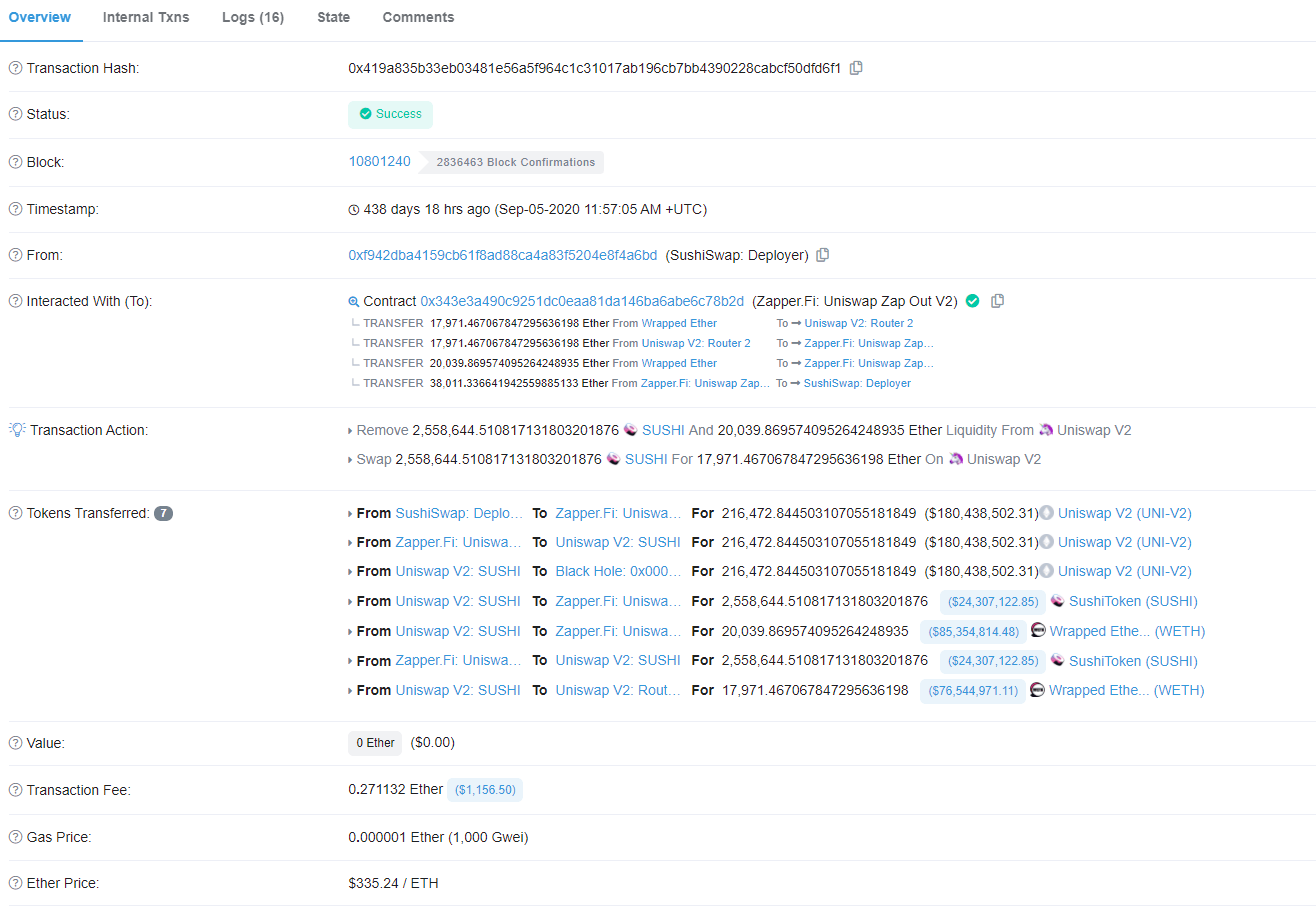Click the ($85,354,814.48) value badge
The width and height of the screenshot is (1316, 907).
[974, 631]
